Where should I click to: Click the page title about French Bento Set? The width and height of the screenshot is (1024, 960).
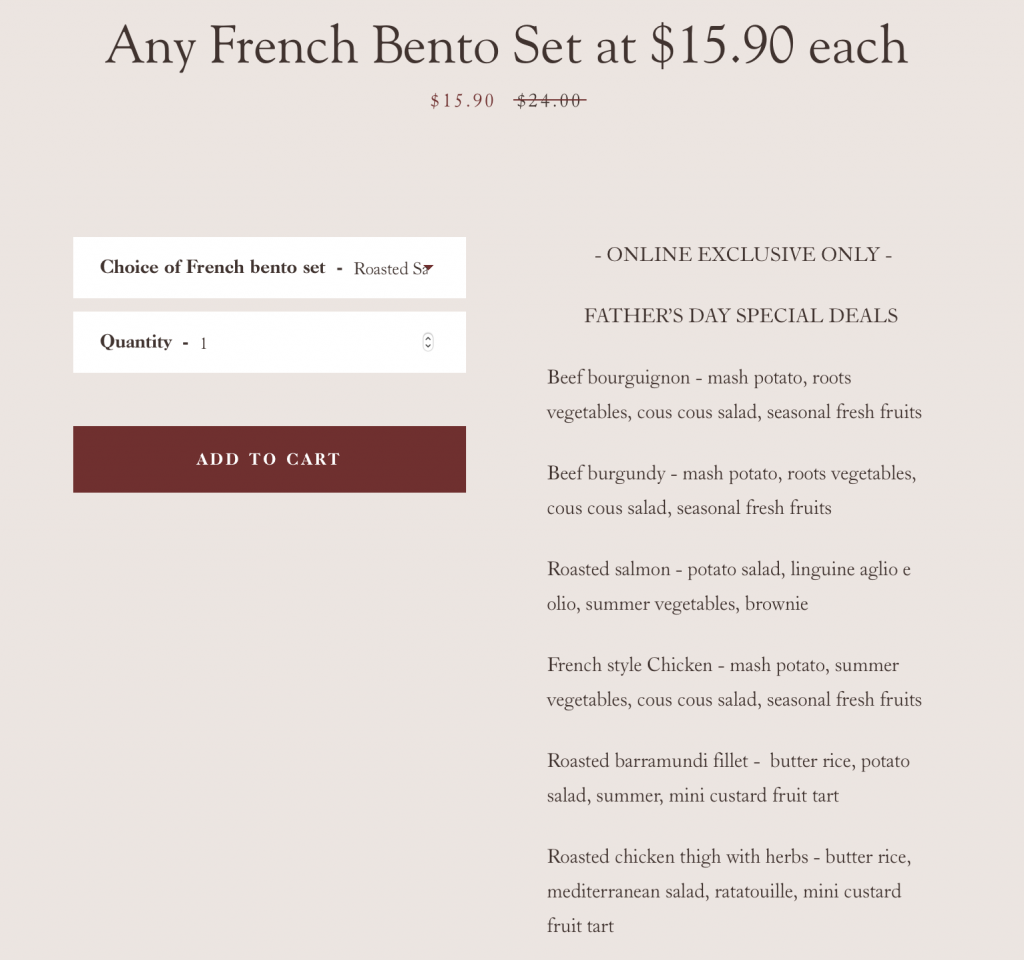(x=506, y=45)
